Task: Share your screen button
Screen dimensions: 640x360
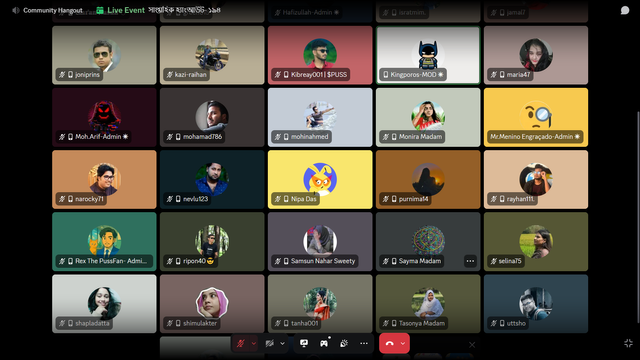Action: pos(304,343)
